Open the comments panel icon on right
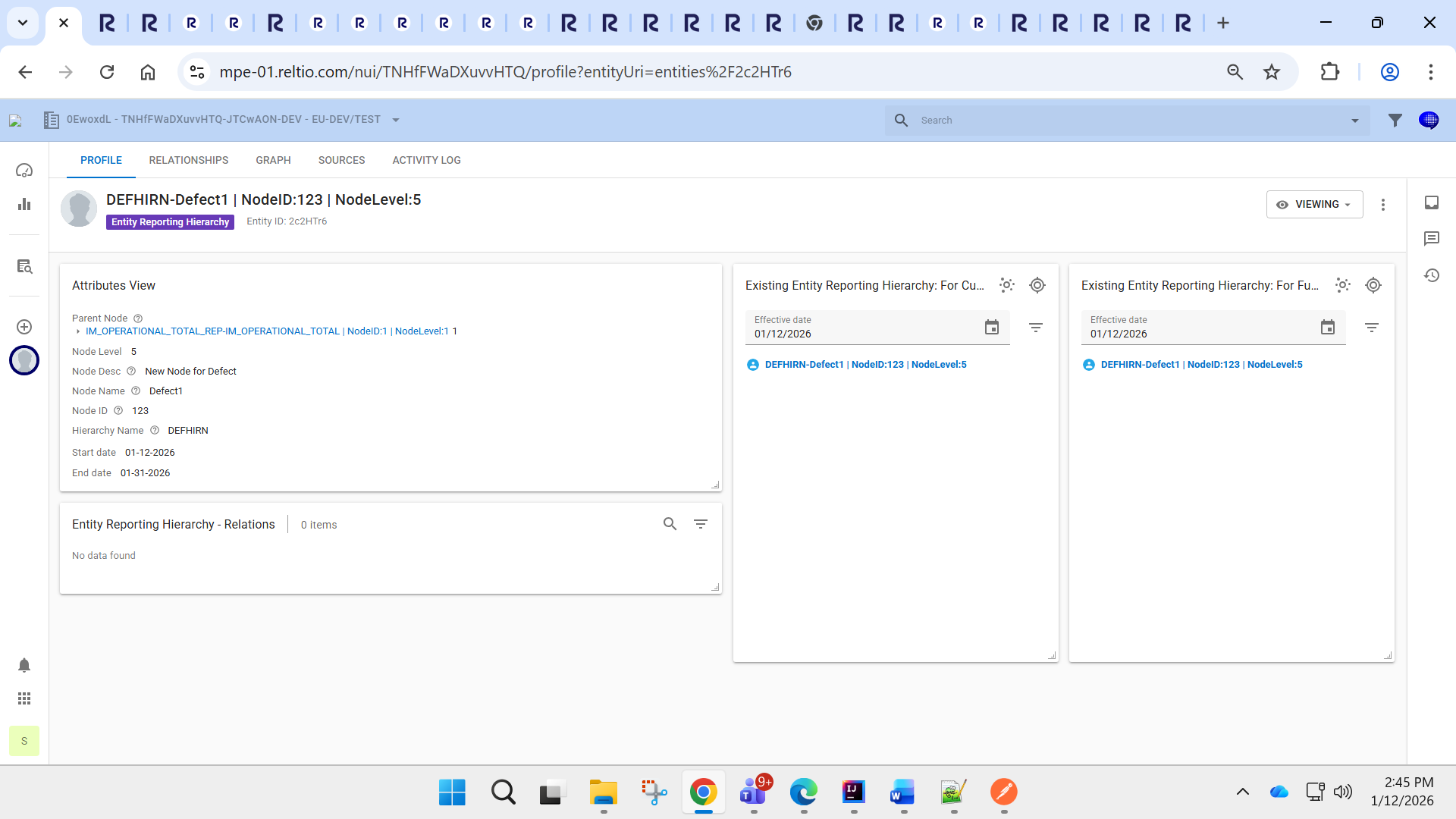Screen dimensions: 1456x819 [1432, 239]
